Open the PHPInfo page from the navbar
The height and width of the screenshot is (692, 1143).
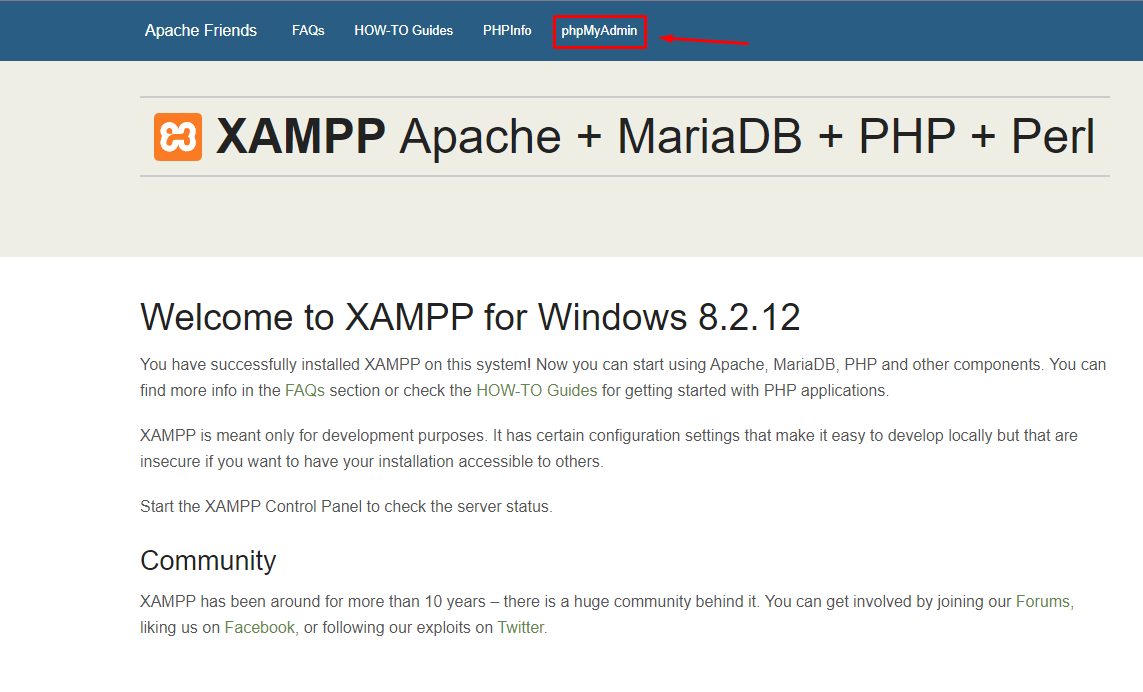point(507,31)
